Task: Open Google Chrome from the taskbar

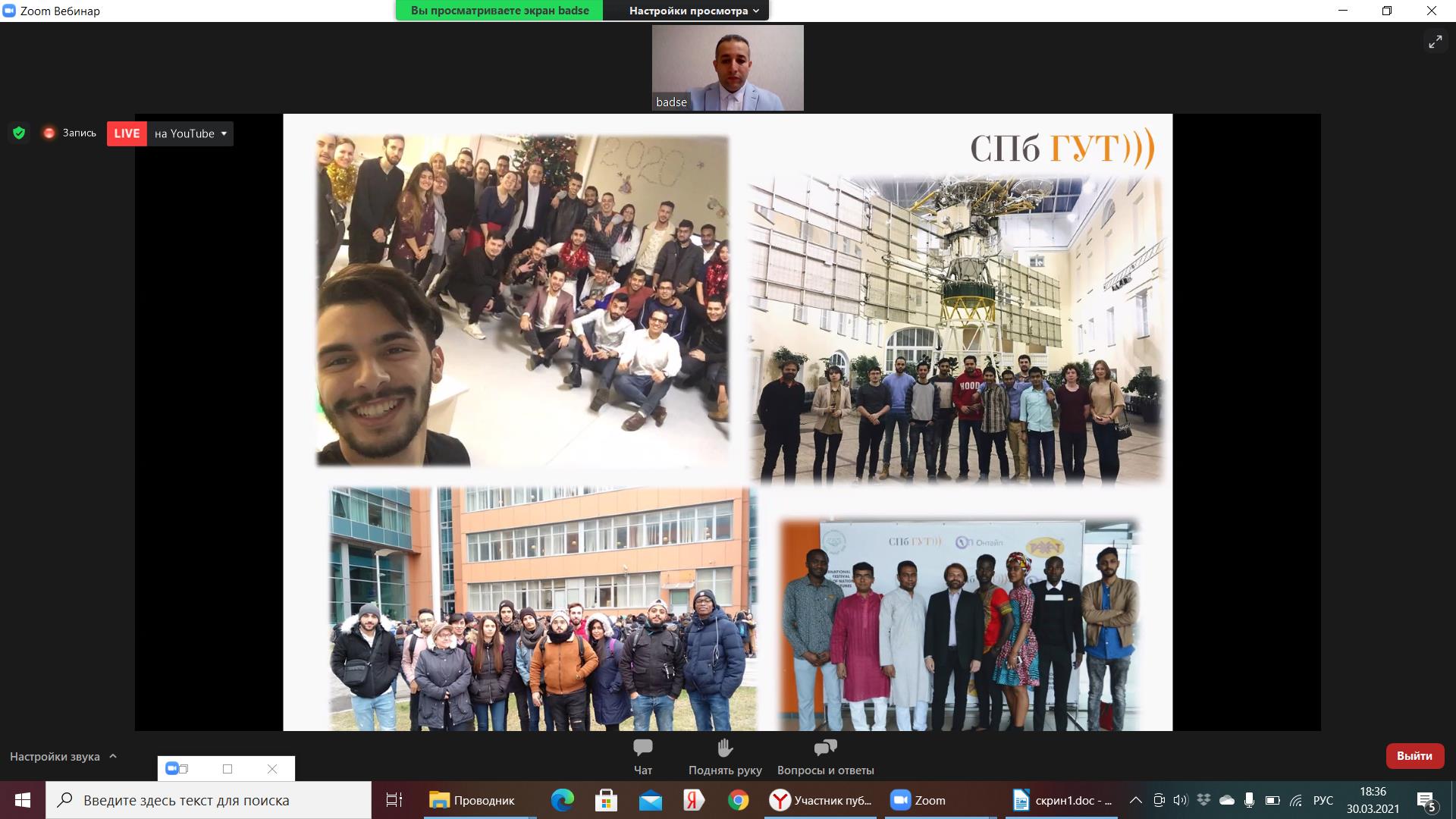Action: click(x=738, y=800)
